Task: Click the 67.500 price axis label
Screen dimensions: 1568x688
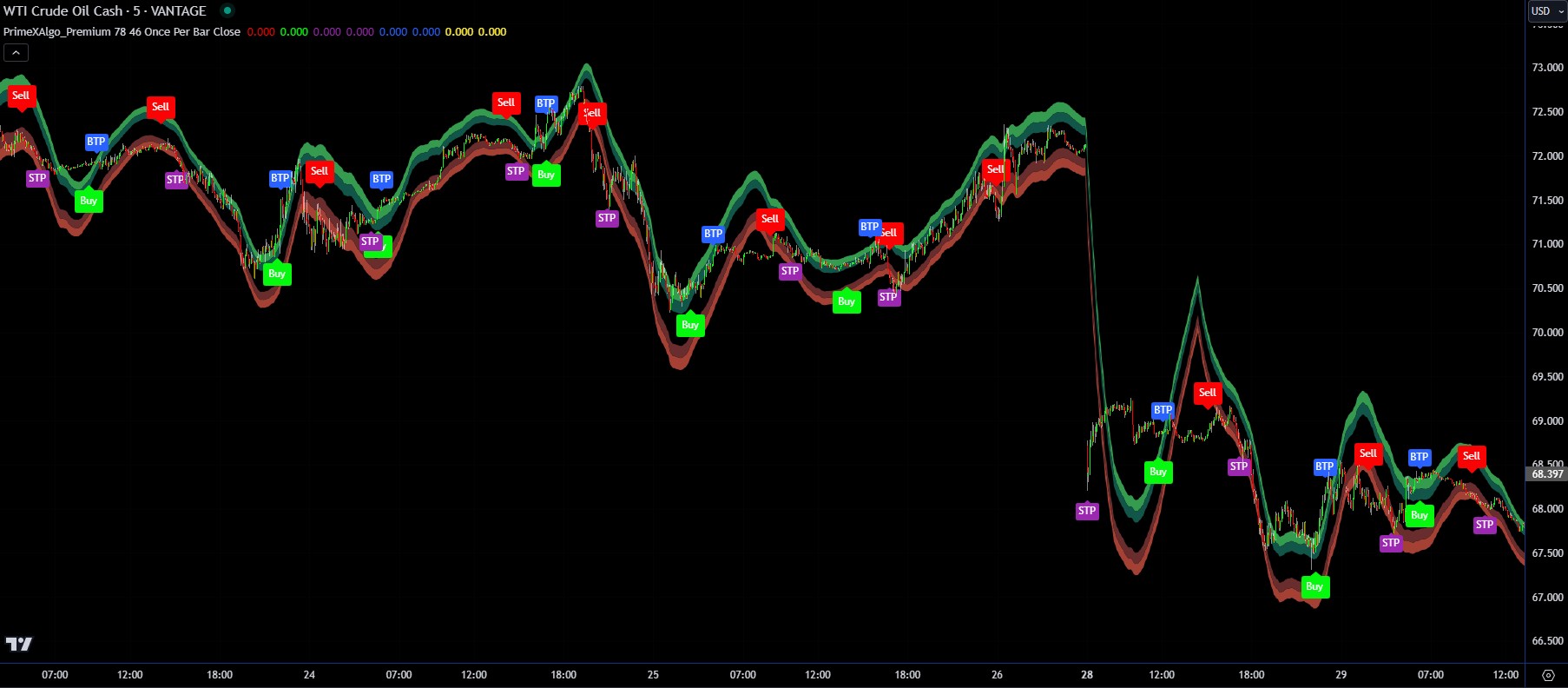Action: tap(1547, 553)
